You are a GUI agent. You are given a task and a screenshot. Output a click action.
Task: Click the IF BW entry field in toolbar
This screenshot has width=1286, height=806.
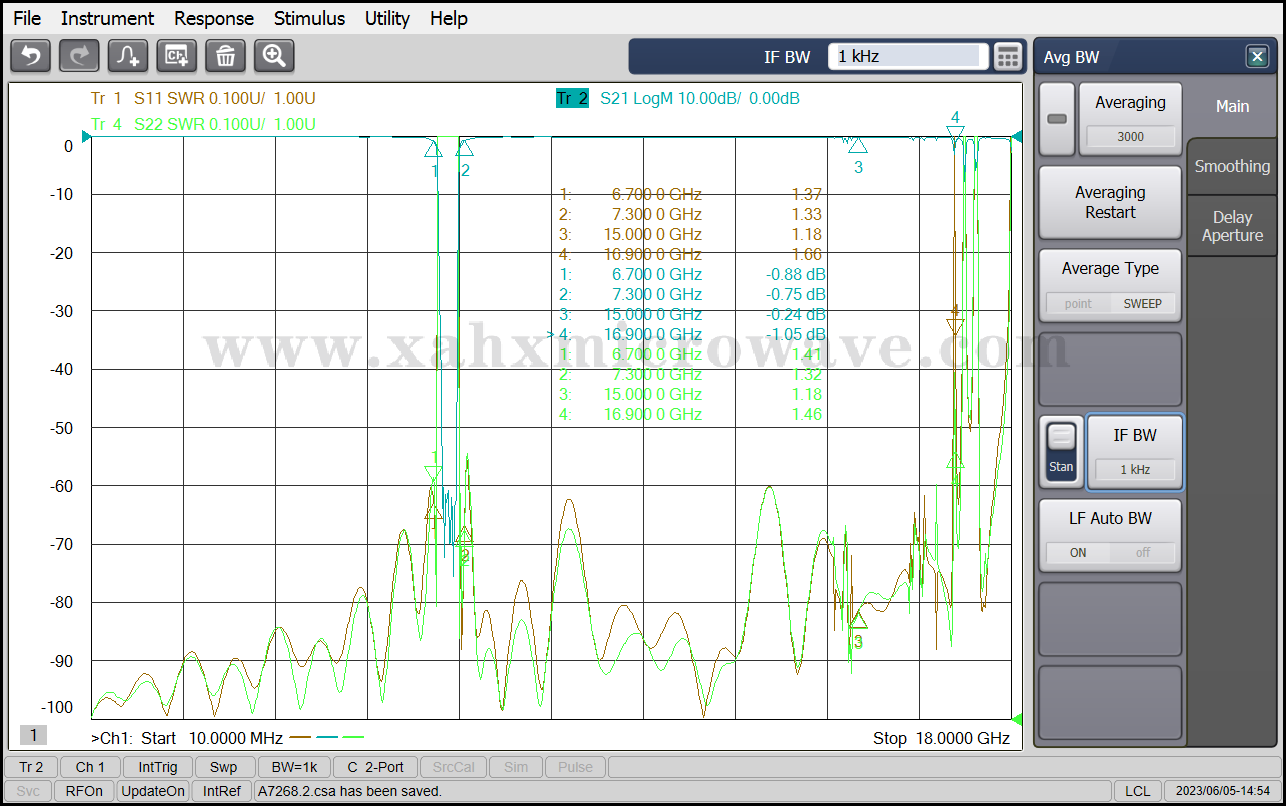(x=908, y=57)
